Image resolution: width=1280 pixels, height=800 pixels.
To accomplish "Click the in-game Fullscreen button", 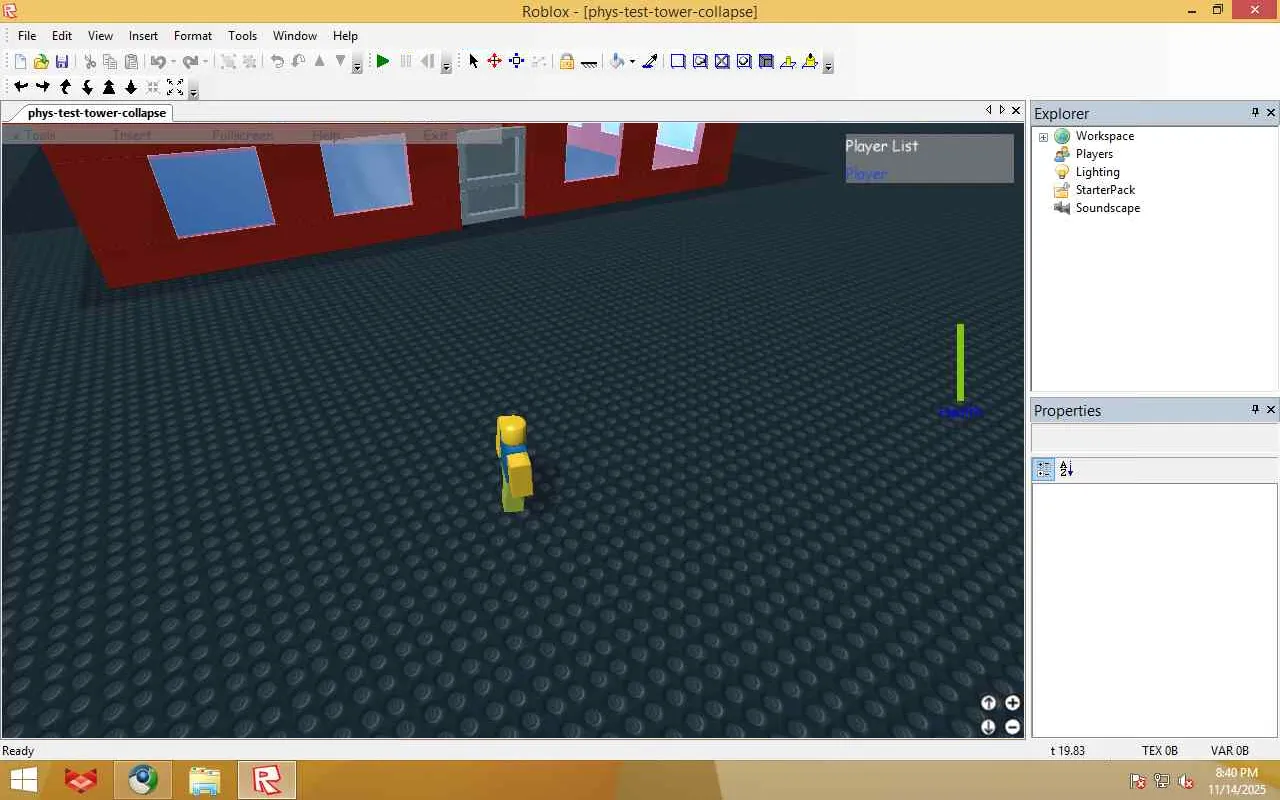I will coord(242,135).
